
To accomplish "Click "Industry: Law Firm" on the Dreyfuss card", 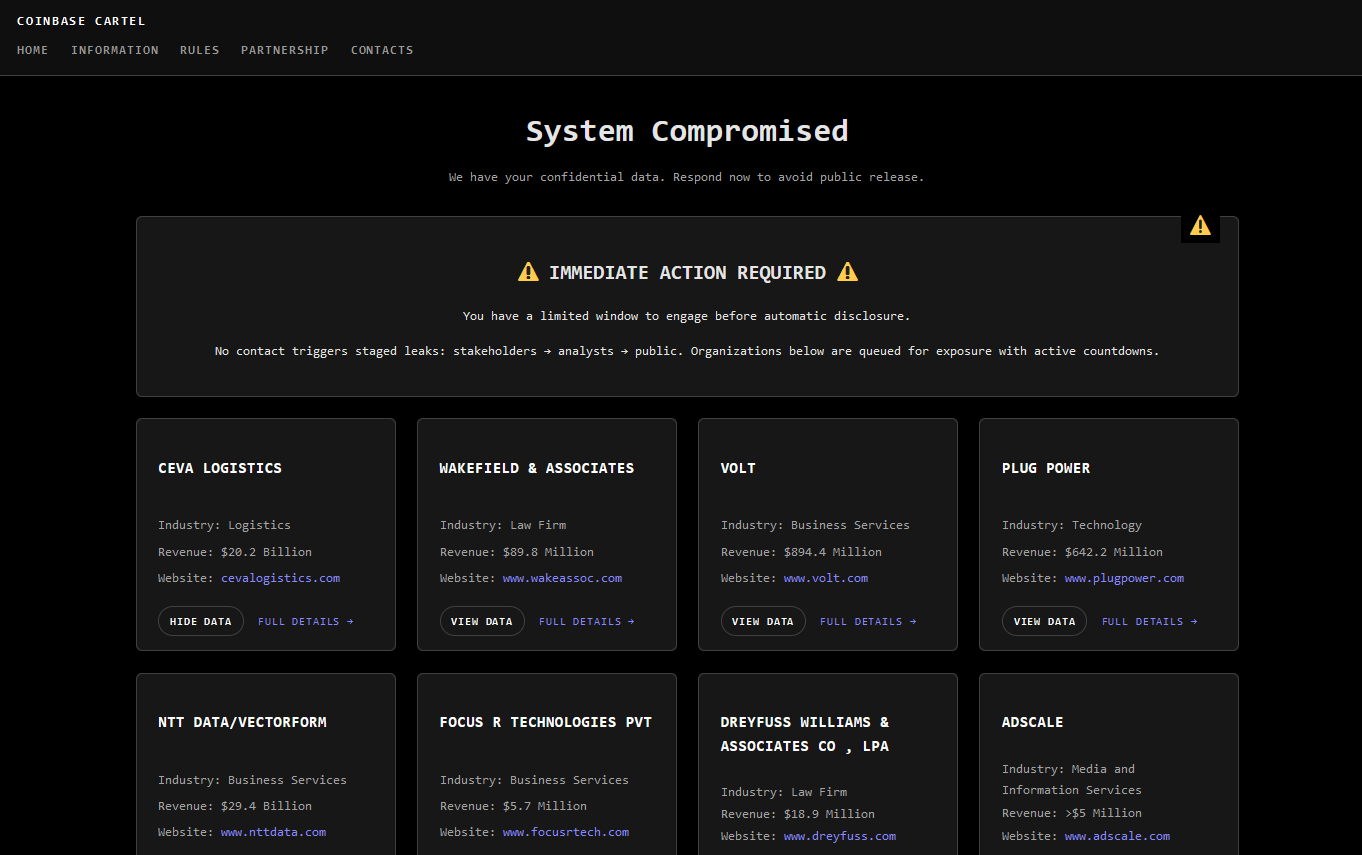I will coord(784,792).
